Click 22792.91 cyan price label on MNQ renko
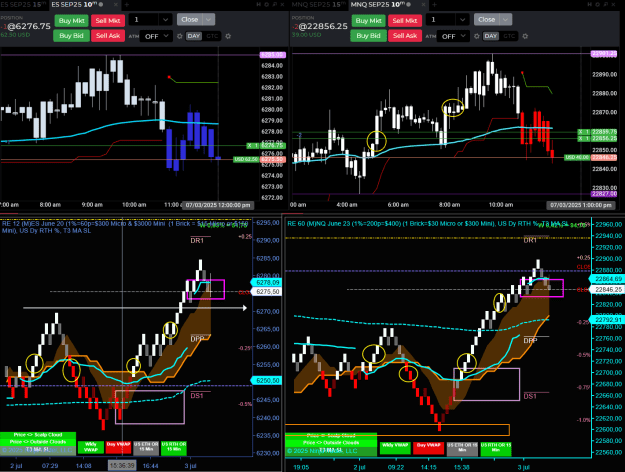625x472 pixels. (x=607, y=319)
